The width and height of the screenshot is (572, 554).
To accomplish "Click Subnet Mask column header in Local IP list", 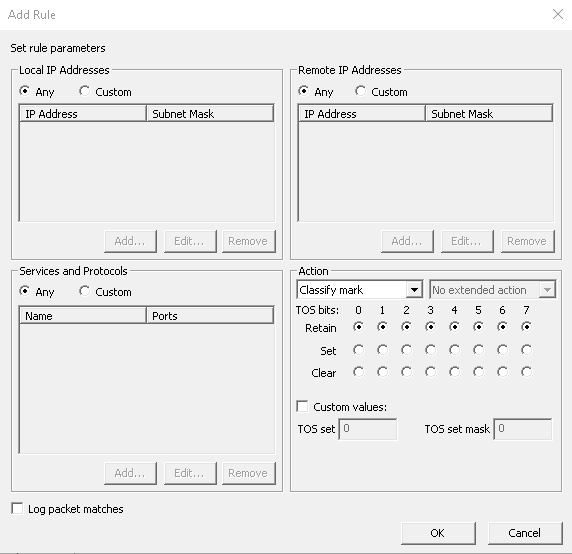I will point(210,113).
